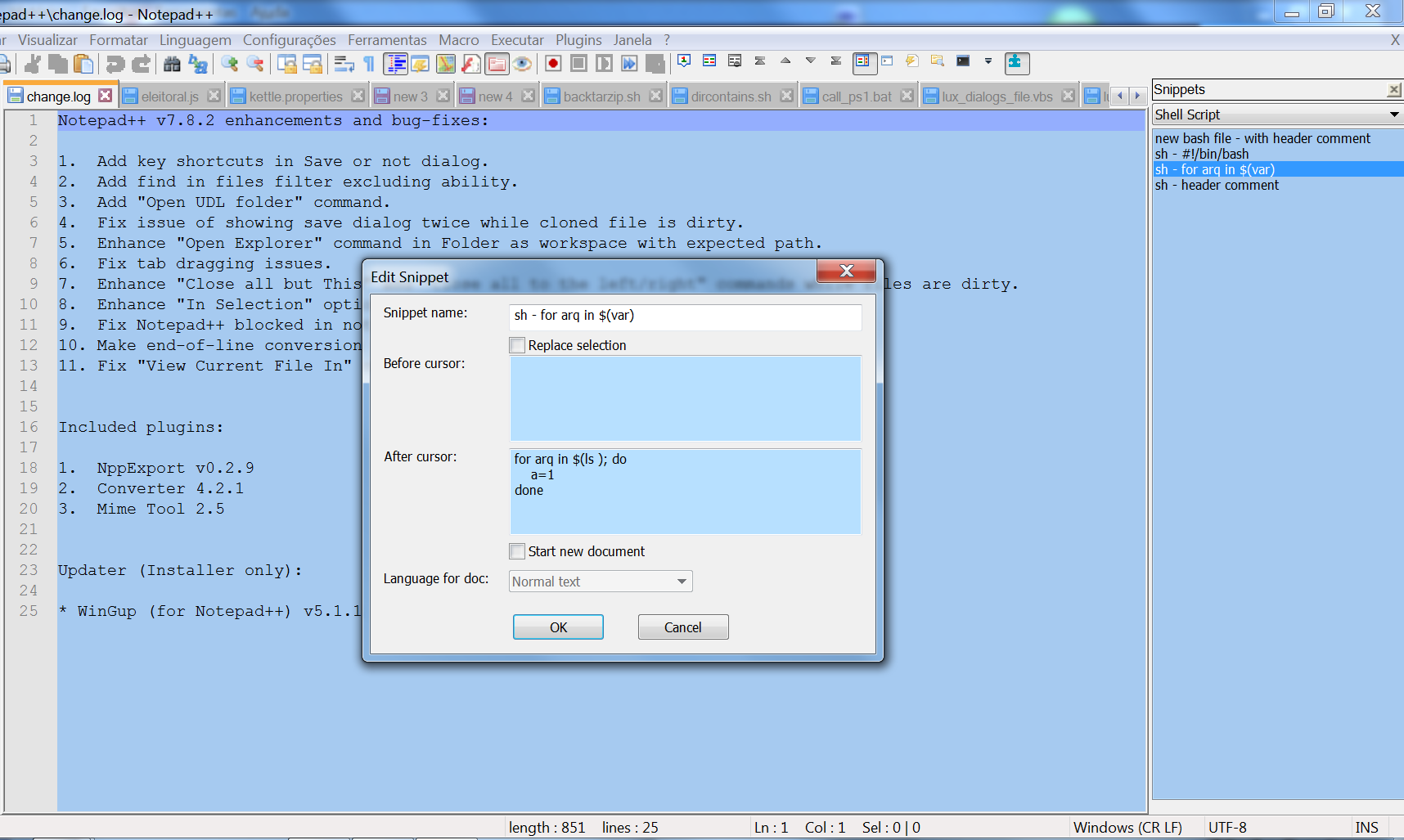Switch to the backtarzip.sh tab

click(x=602, y=97)
